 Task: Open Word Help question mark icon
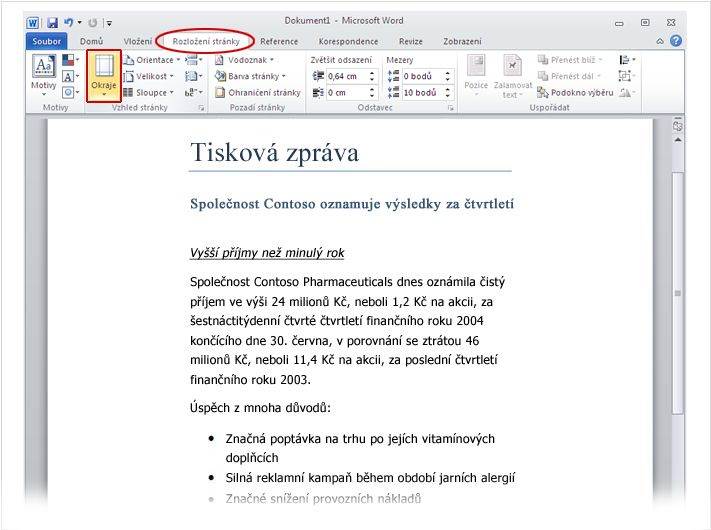(676, 41)
